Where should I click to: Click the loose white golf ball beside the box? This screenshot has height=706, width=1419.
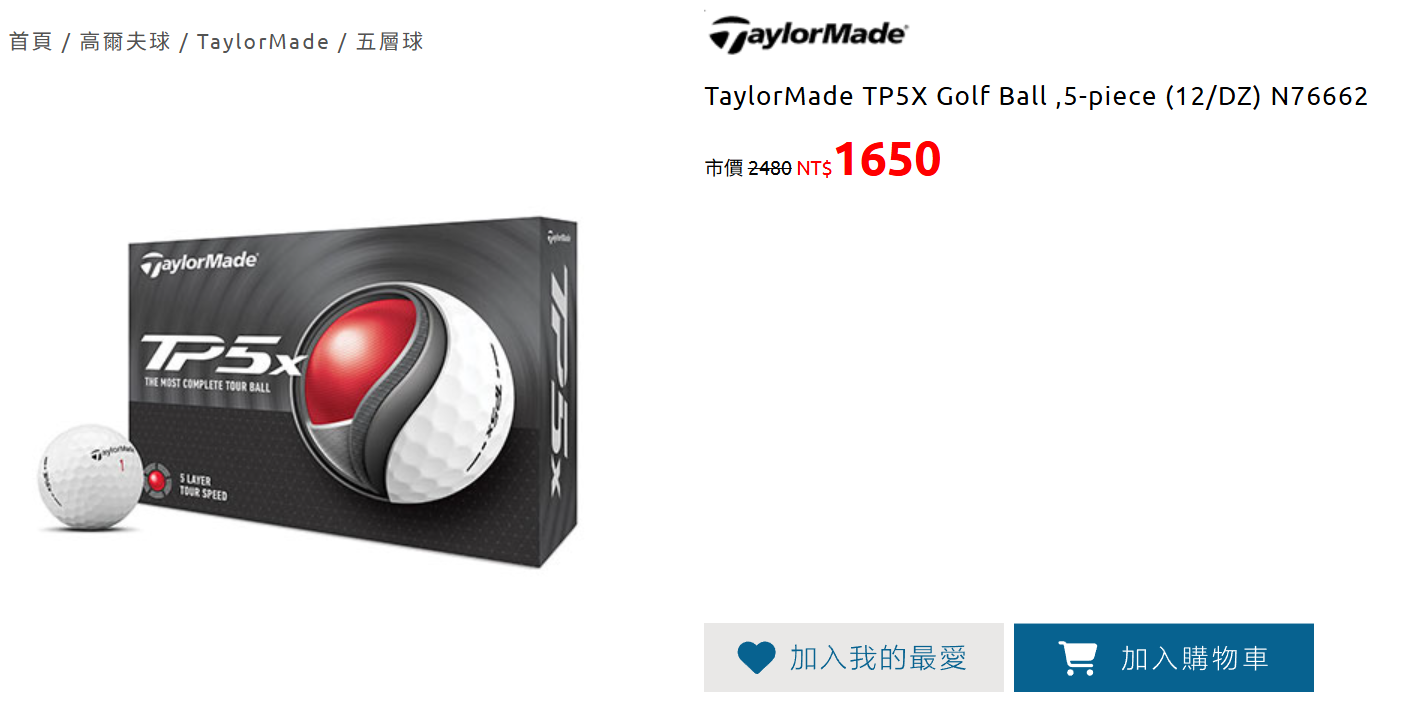click(91, 476)
